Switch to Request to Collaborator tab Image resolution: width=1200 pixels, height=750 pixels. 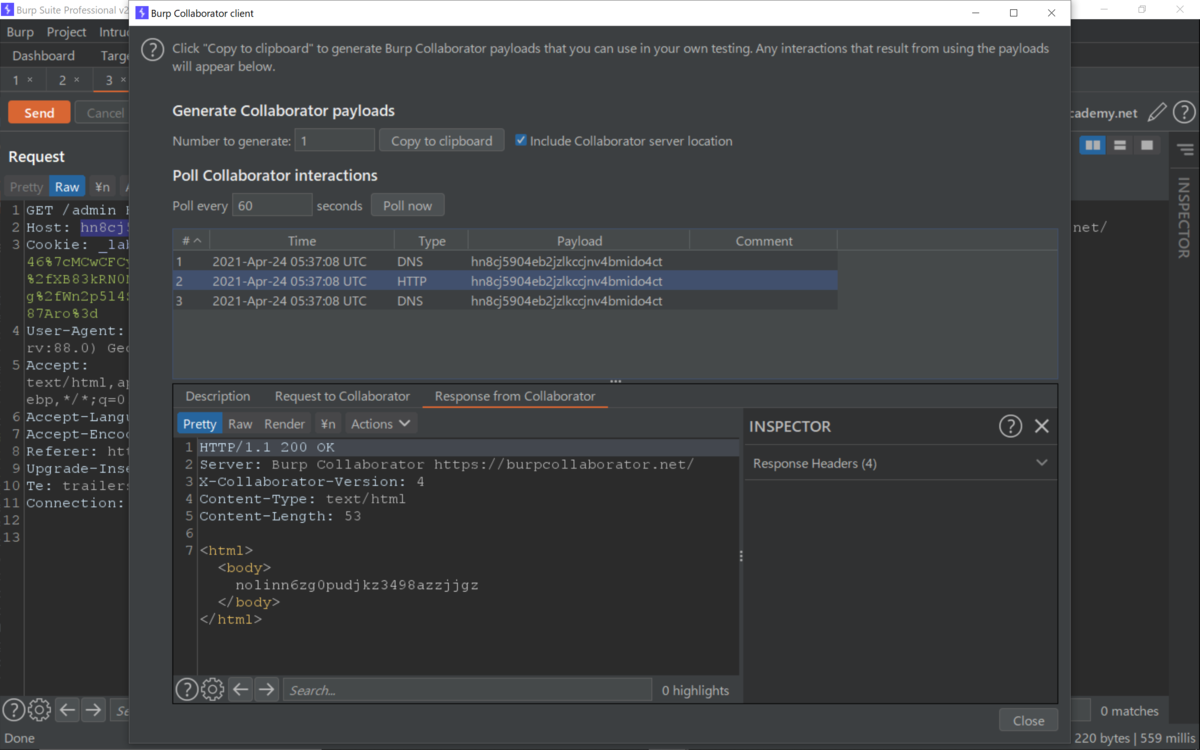(342, 396)
